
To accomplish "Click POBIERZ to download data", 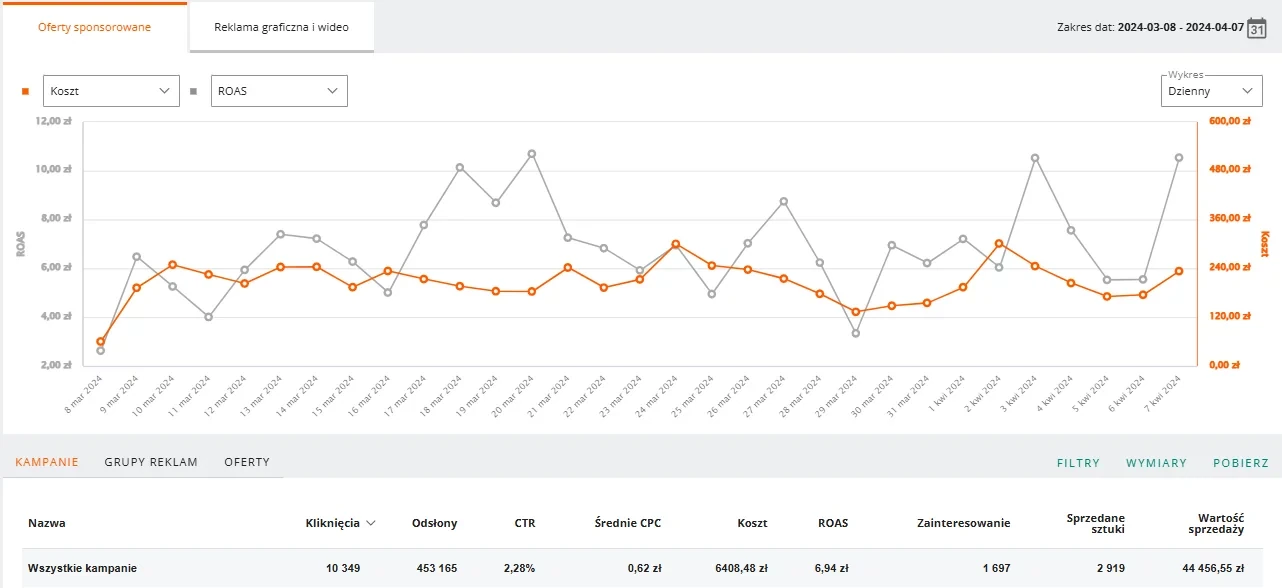I will pos(1241,463).
